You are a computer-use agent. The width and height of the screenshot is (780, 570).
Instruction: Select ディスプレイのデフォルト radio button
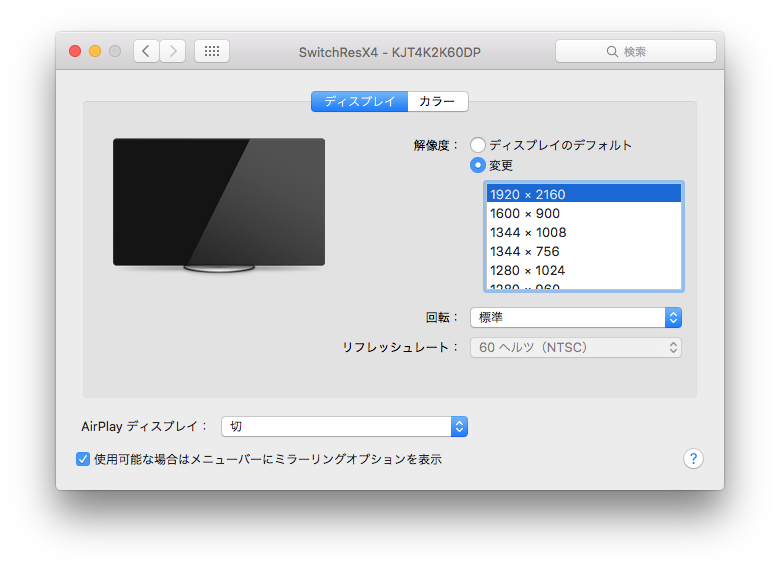click(478, 145)
